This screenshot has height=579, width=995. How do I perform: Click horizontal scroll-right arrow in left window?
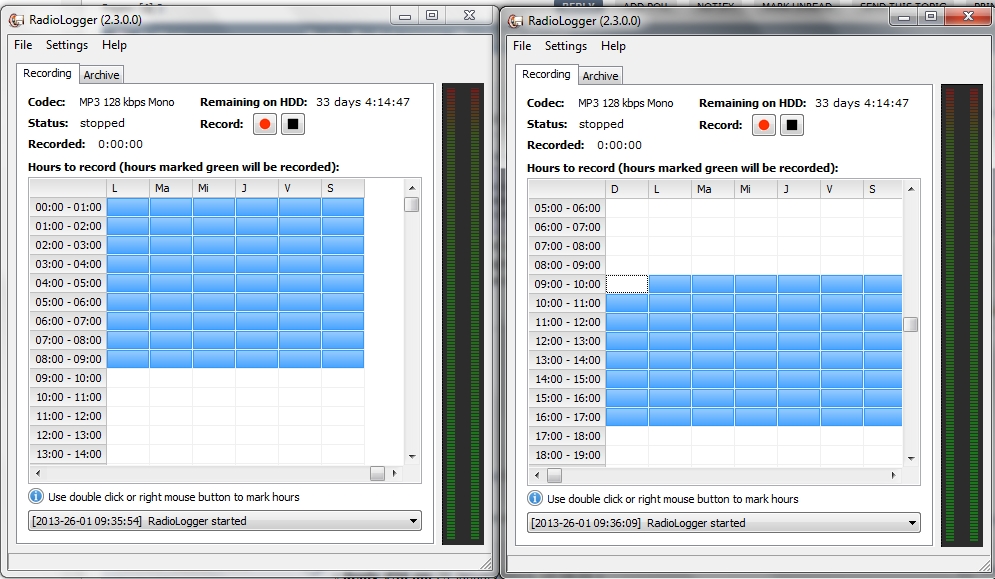click(x=395, y=474)
